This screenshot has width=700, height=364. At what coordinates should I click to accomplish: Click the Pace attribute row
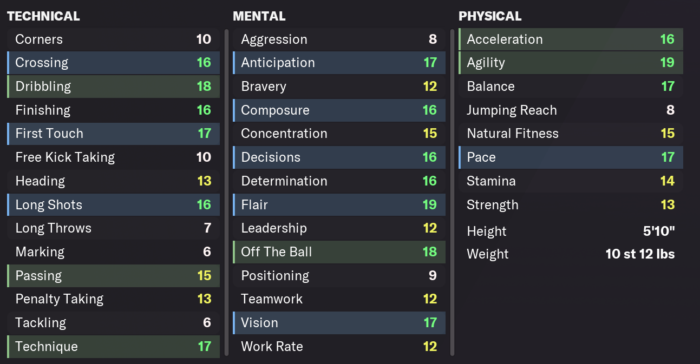click(x=571, y=157)
